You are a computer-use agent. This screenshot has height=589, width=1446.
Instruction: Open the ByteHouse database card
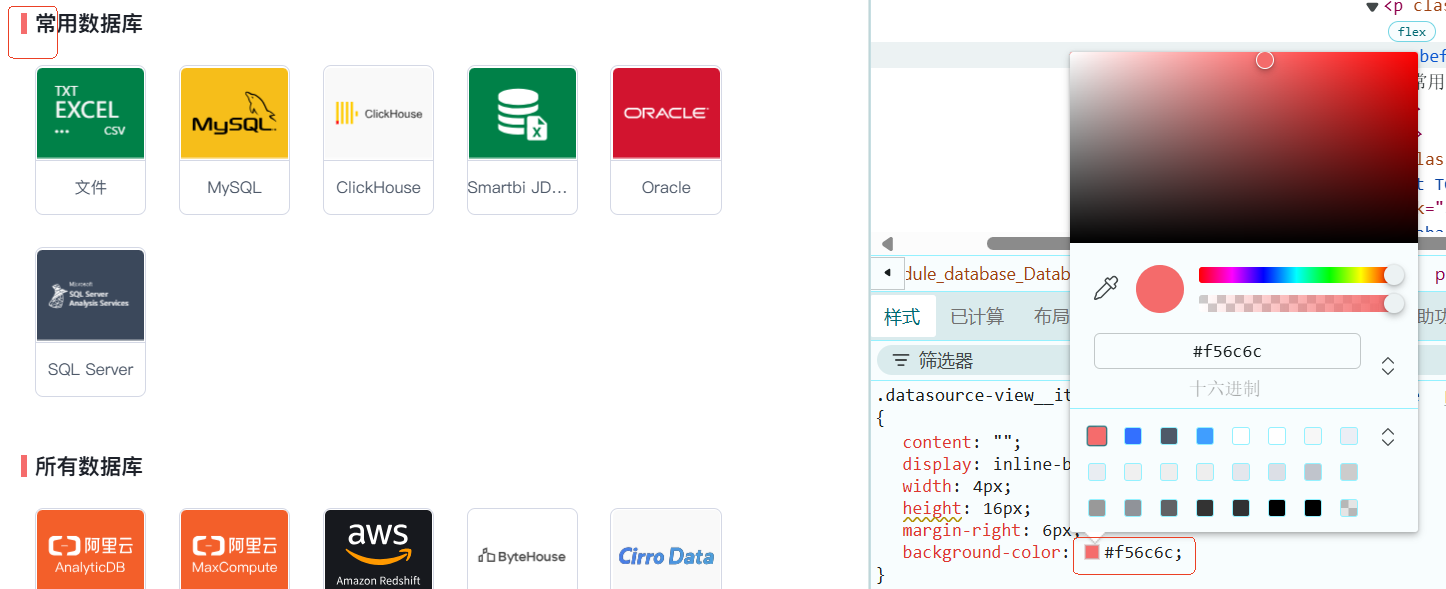tap(522, 548)
